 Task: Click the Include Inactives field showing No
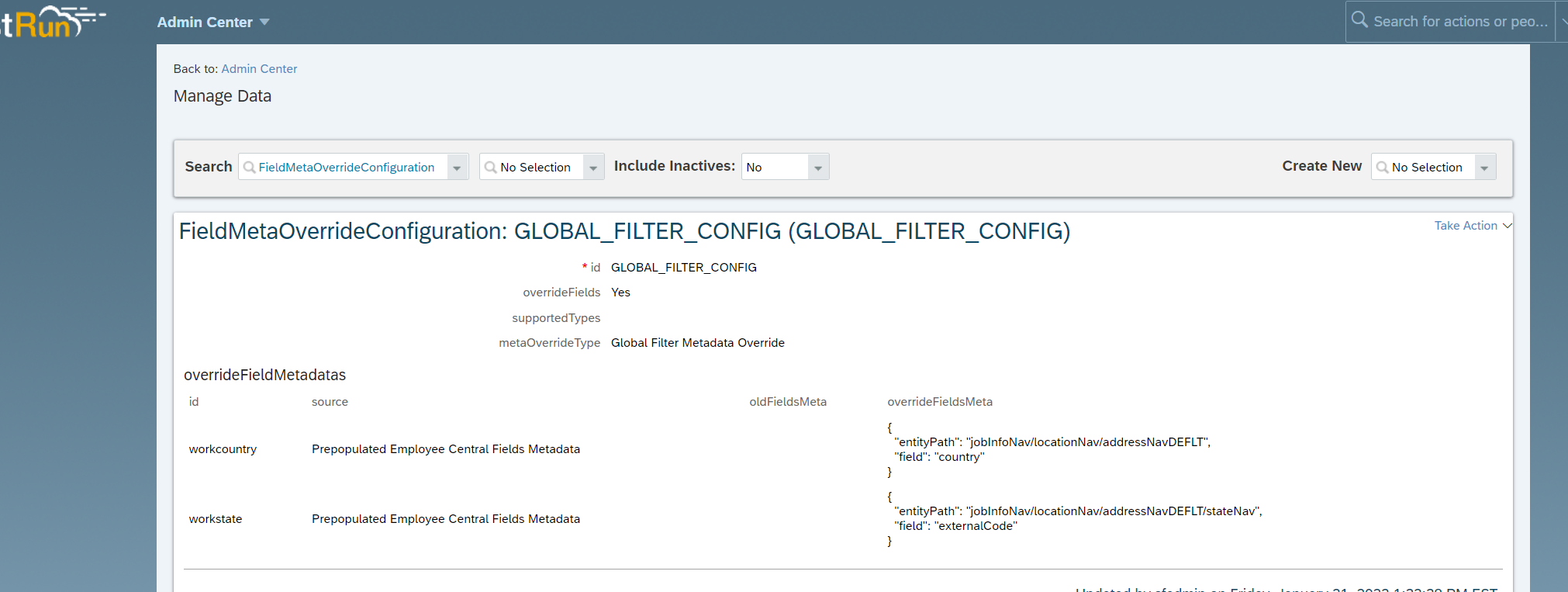point(775,168)
